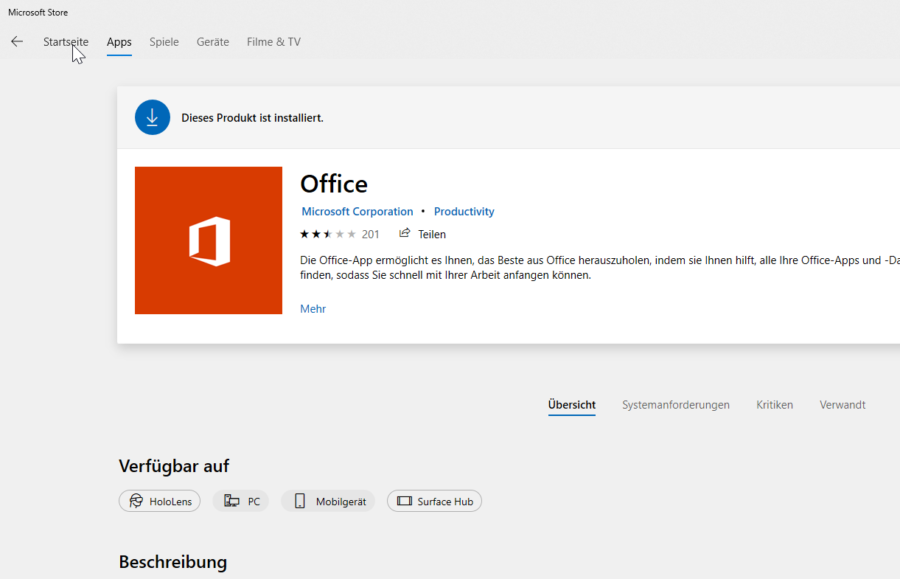Image resolution: width=900 pixels, height=579 pixels.
Task: Go to the Startseite tab
Action: 66,42
